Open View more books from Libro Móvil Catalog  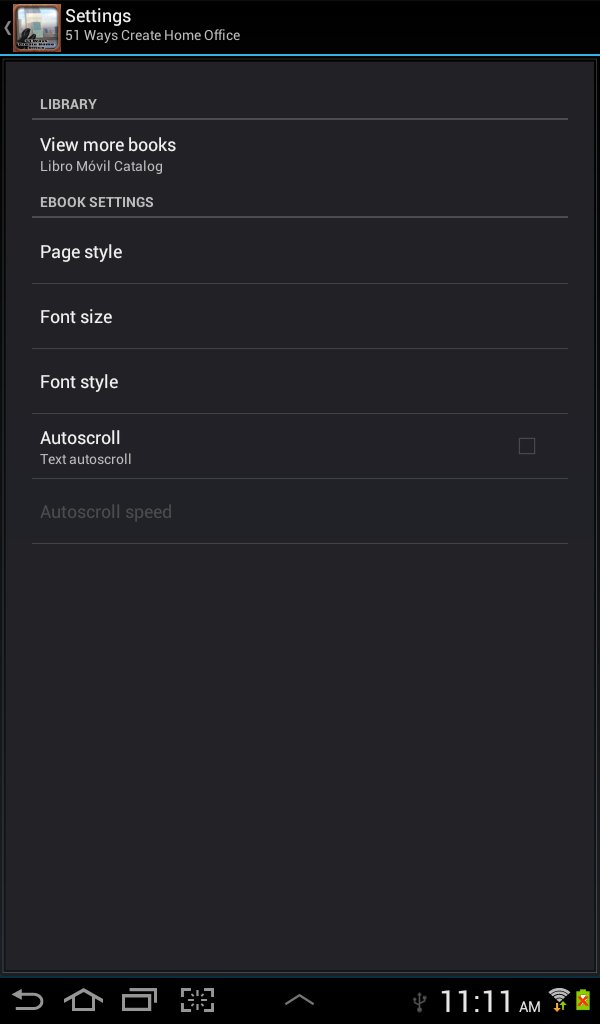point(300,152)
